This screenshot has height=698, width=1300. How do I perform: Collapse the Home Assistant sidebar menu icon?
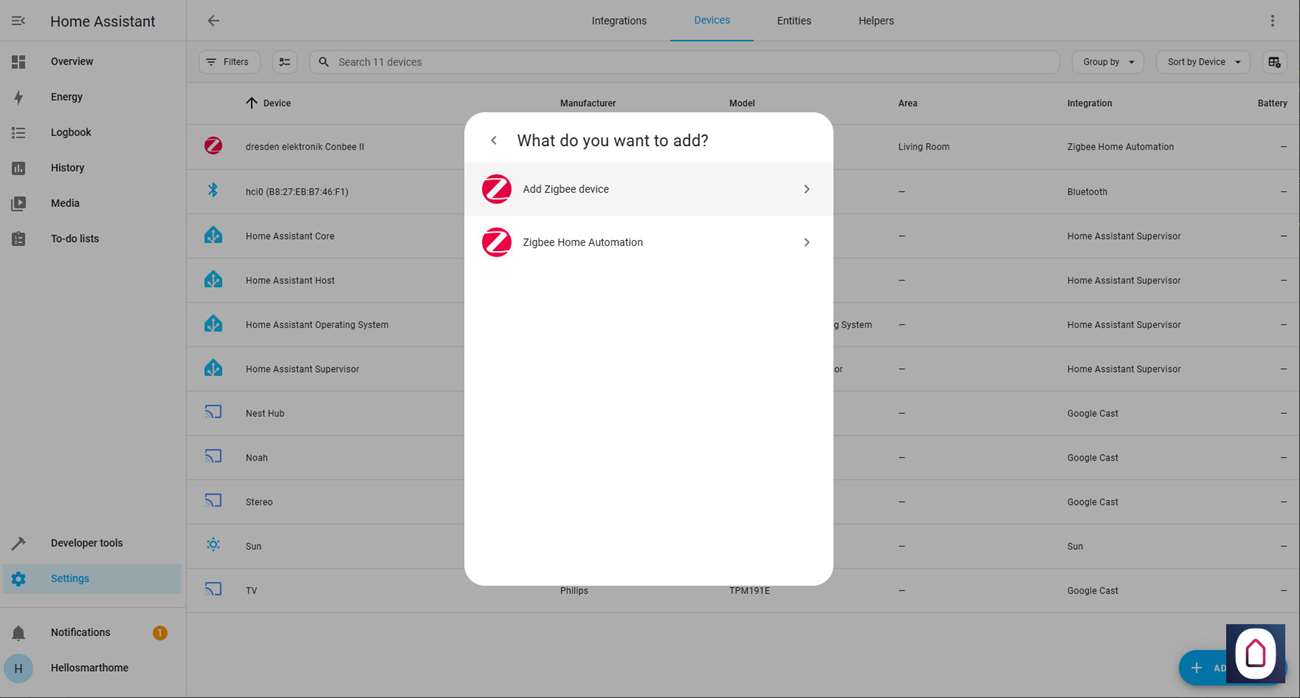pyautogui.click(x=18, y=21)
